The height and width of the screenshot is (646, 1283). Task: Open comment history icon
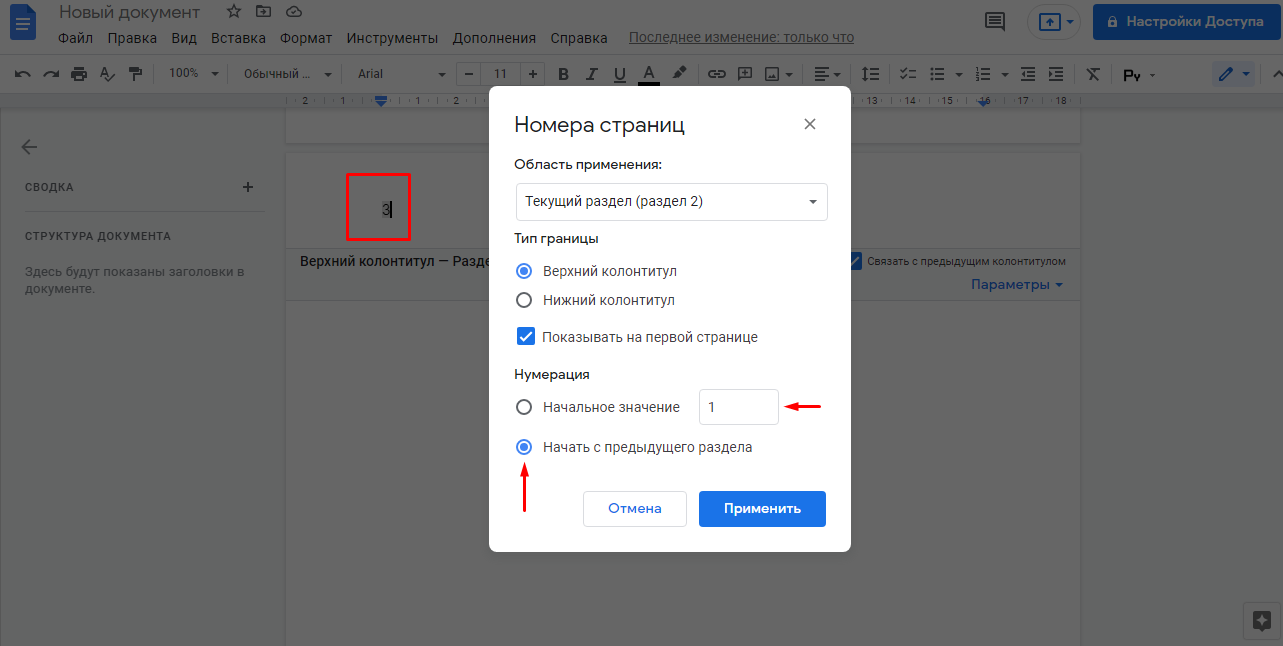994,21
